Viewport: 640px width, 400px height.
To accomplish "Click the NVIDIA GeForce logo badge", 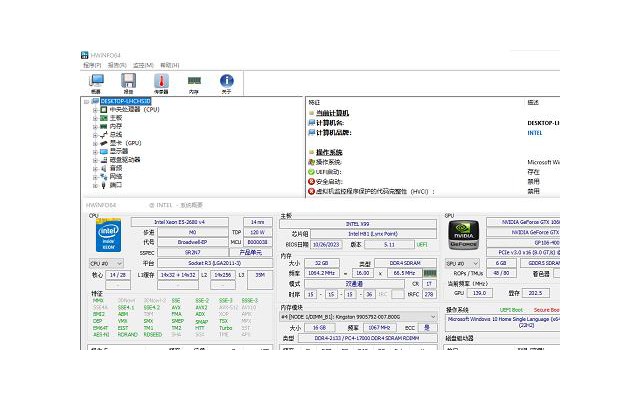I will point(463,235).
